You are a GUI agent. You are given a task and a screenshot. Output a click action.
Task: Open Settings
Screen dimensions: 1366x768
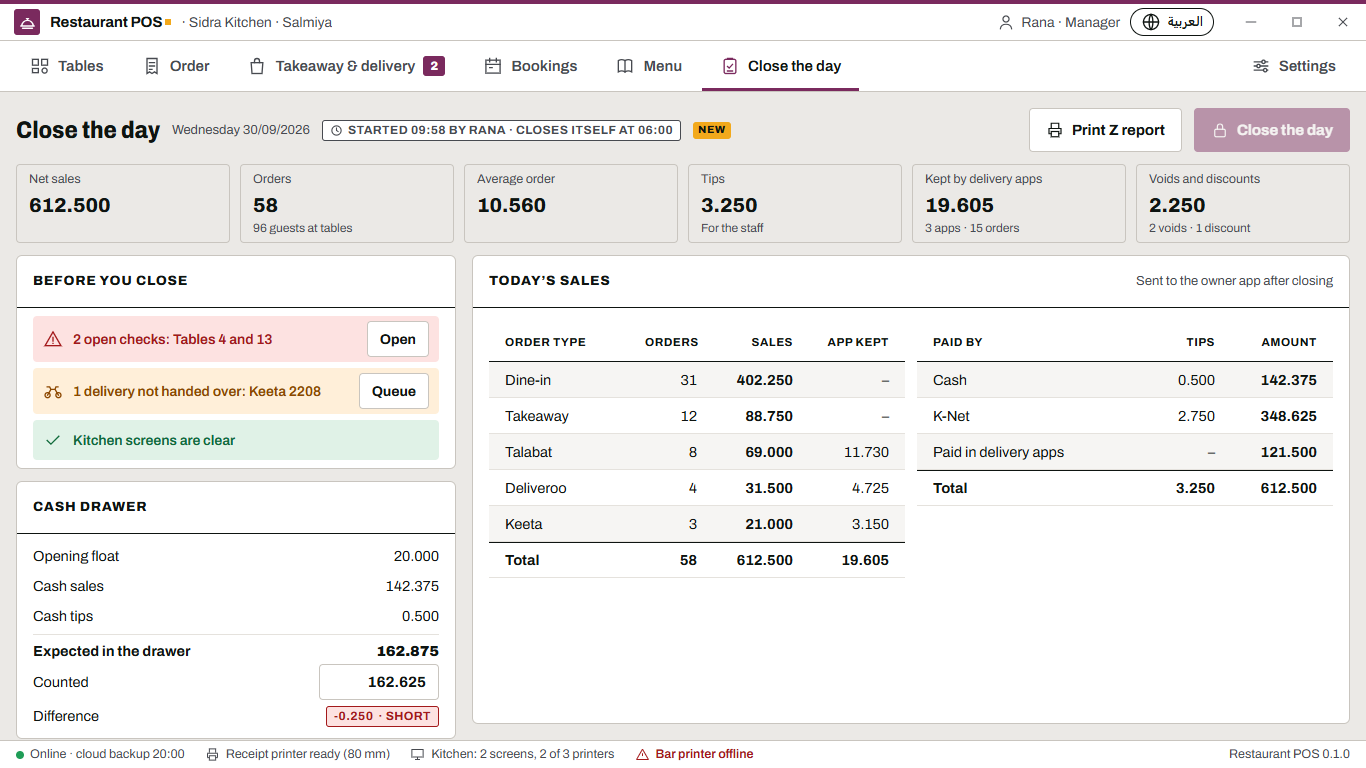pyautogui.click(x=1294, y=66)
